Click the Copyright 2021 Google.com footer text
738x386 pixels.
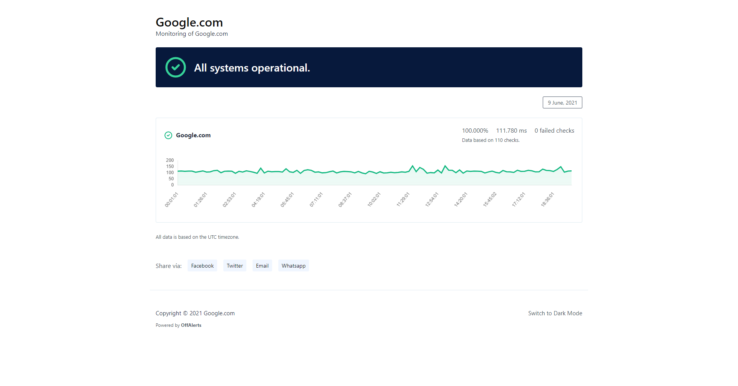(x=195, y=313)
